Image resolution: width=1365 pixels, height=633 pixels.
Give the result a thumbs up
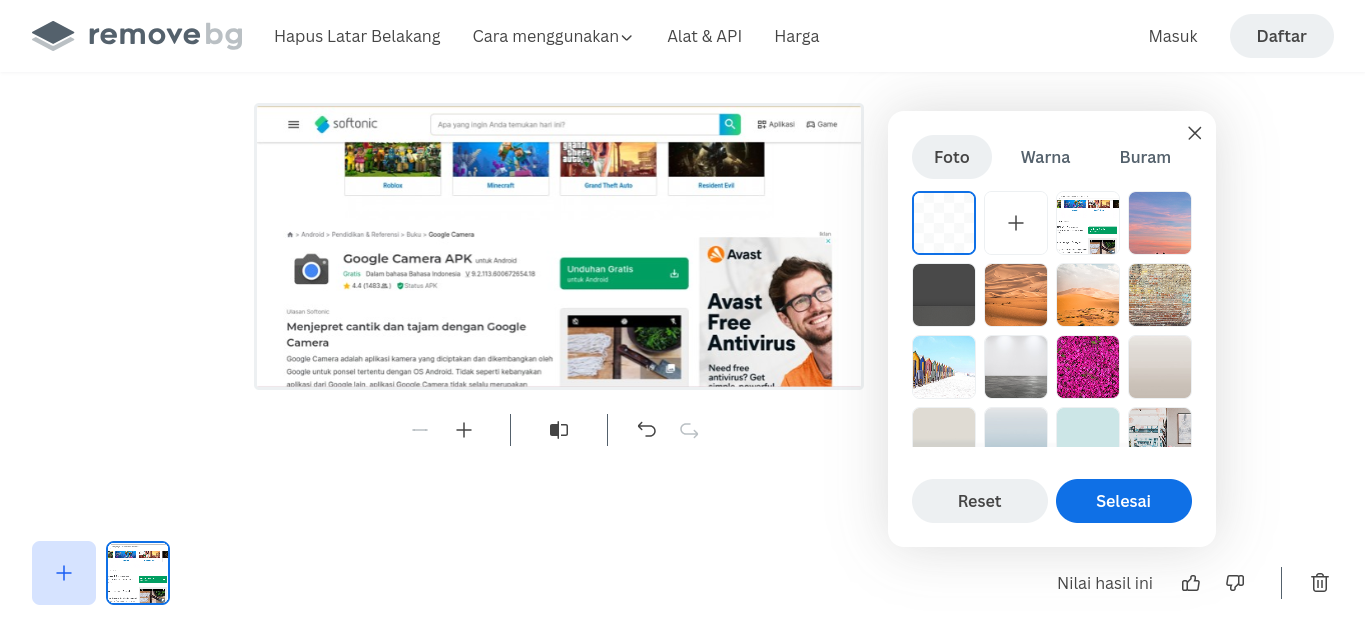coord(1191,583)
